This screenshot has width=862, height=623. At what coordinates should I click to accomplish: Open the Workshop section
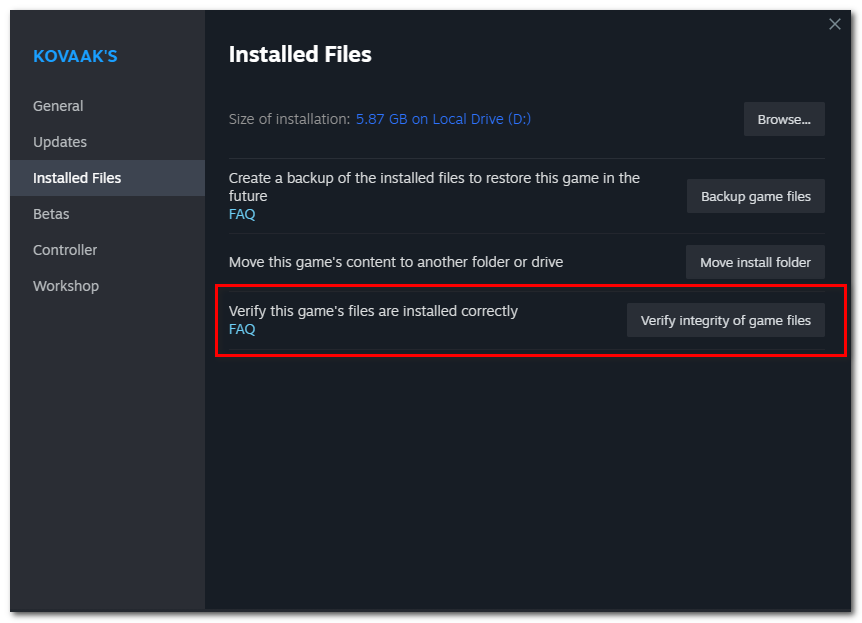pos(66,285)
